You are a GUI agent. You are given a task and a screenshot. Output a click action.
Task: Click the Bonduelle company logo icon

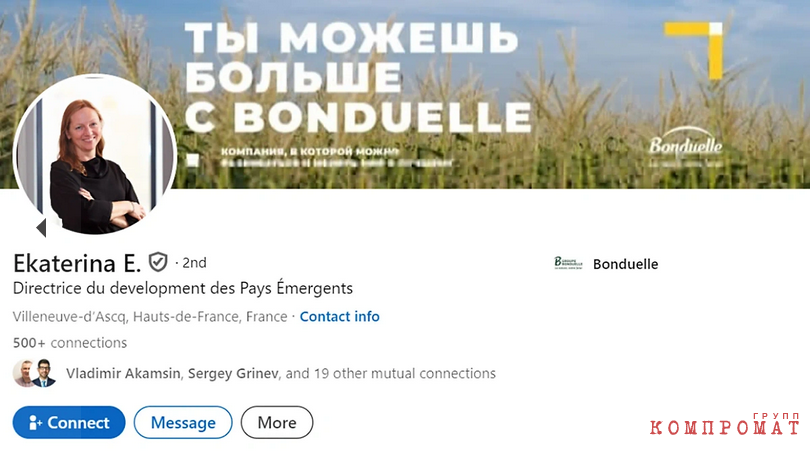(568, 263)
